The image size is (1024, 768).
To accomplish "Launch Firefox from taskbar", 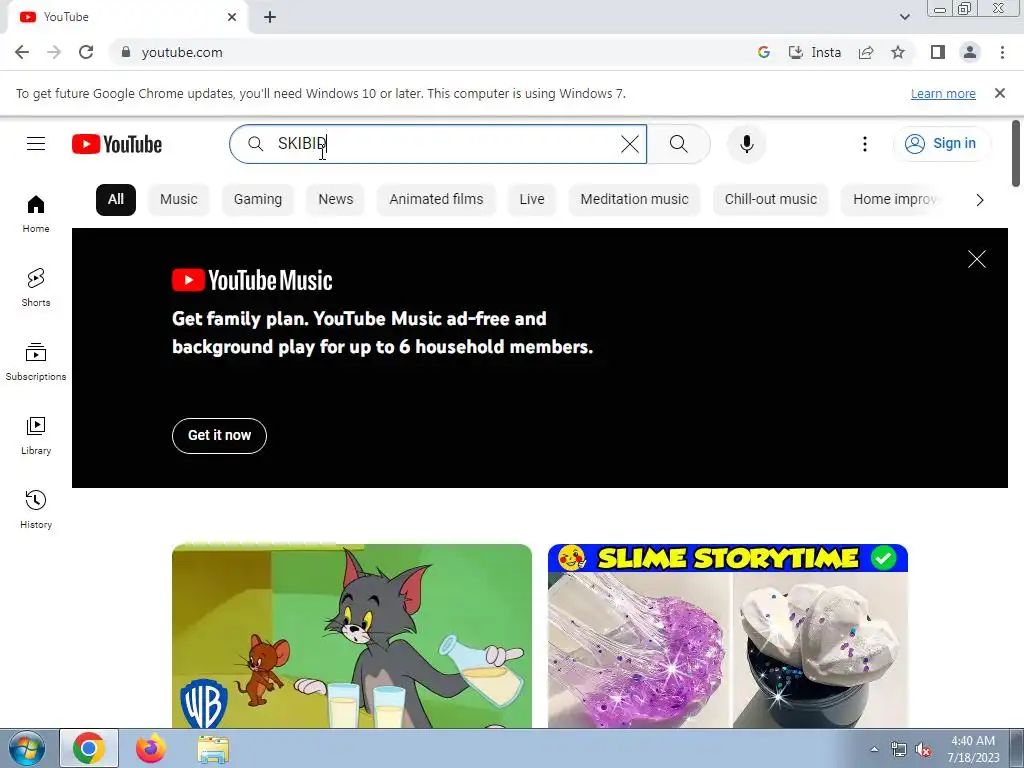I will coord(151,748).
